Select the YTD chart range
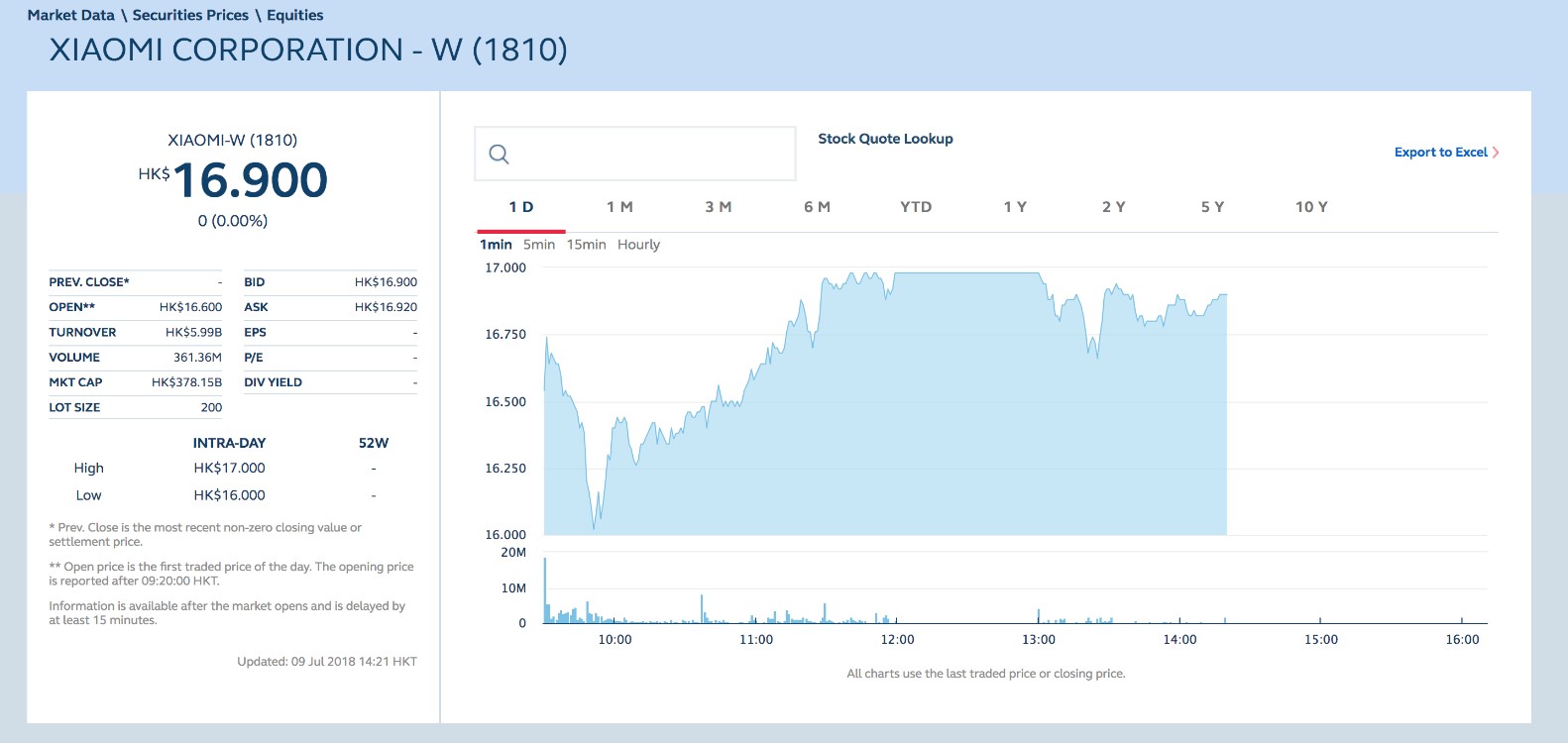The image size is (1568, 743). pyautogui.click(x=916, y=207)
